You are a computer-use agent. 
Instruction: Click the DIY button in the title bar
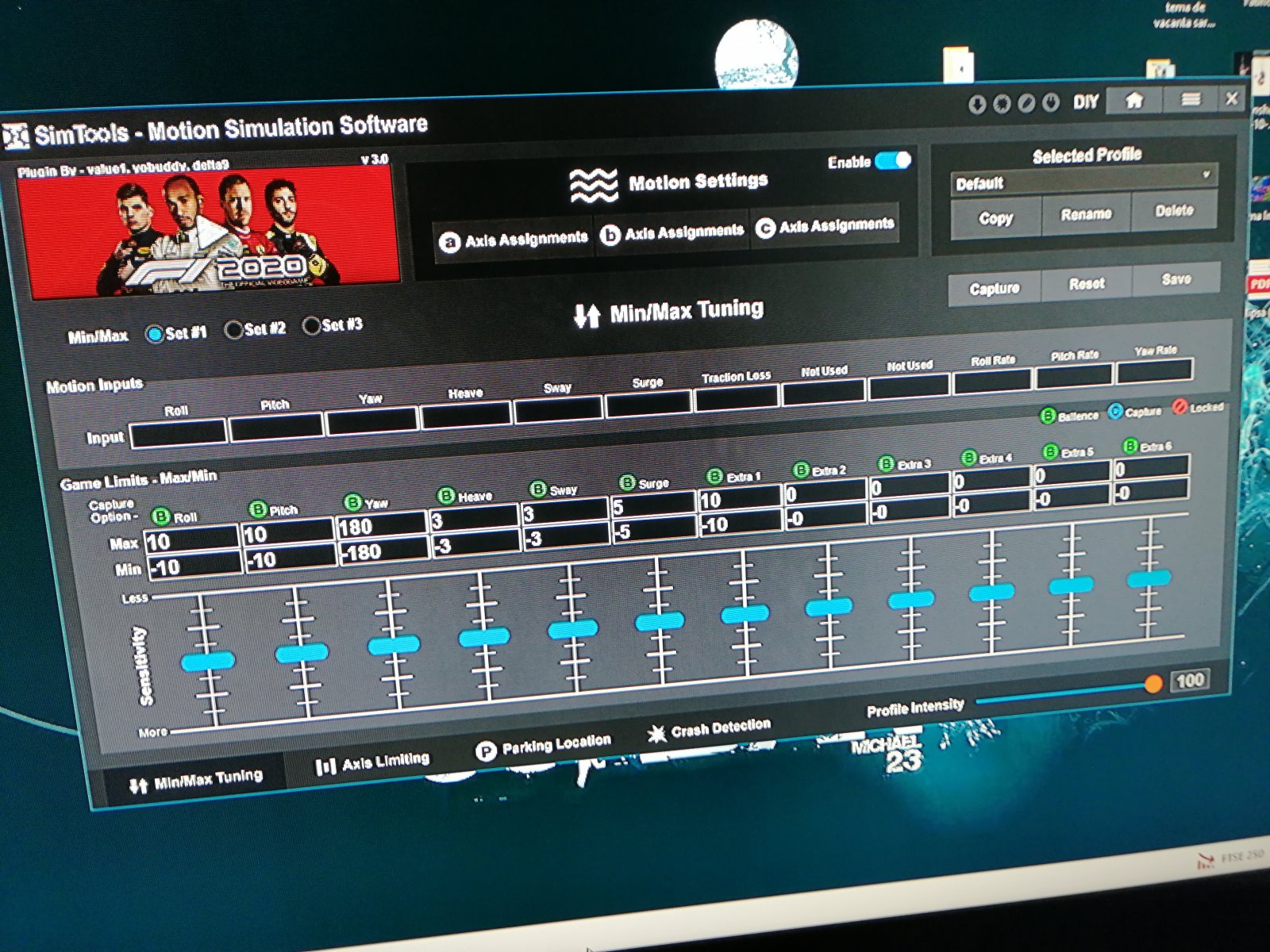(1085, 102)
